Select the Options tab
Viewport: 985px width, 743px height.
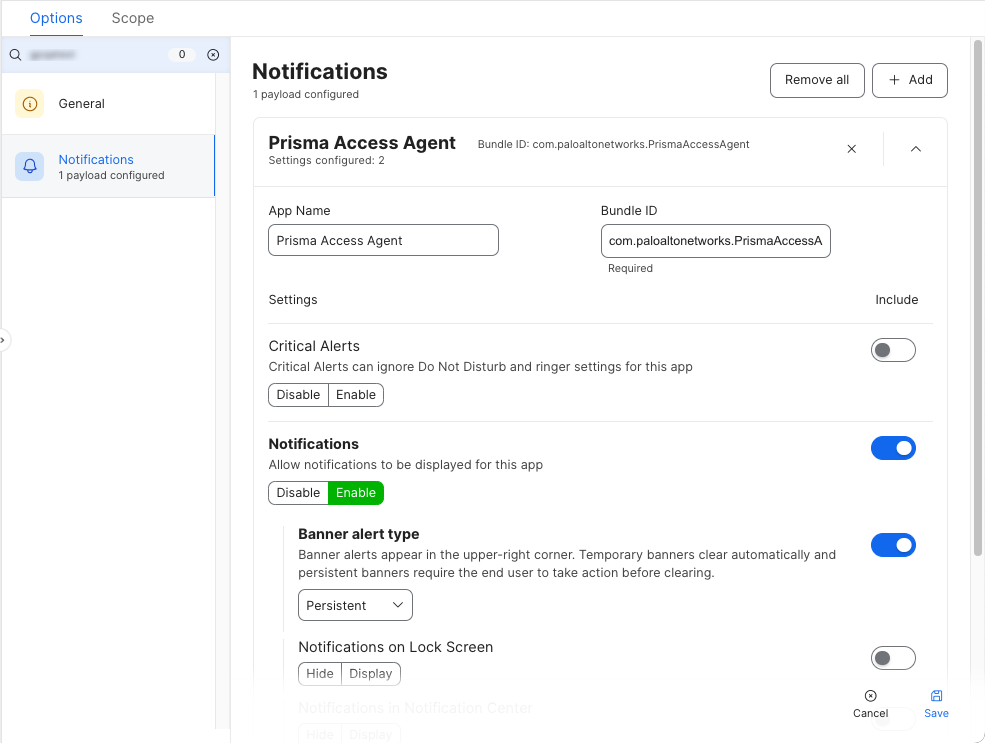point(56,18)
